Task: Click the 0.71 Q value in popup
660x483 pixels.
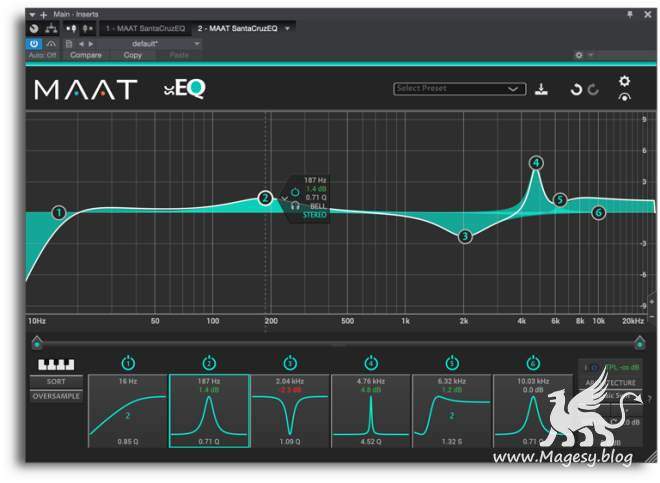Action: click(x=316, y=197)
